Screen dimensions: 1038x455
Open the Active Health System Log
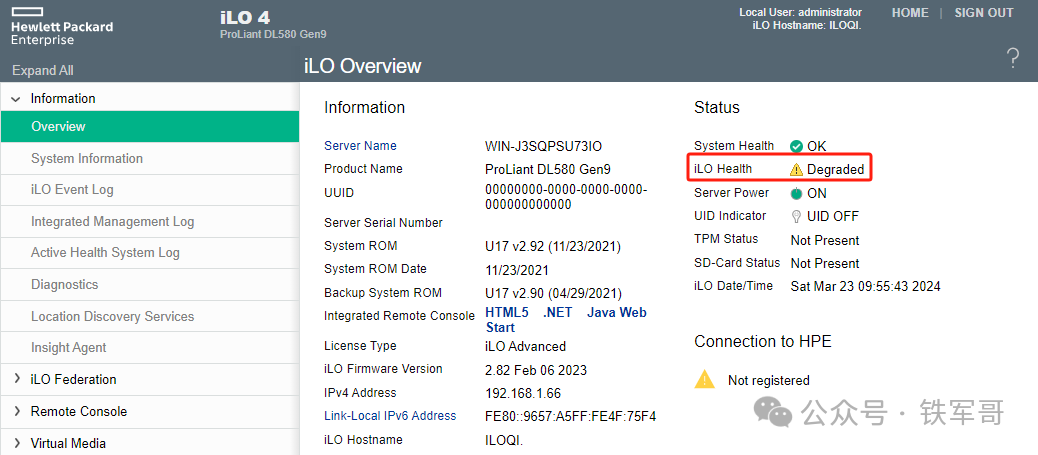150,252
